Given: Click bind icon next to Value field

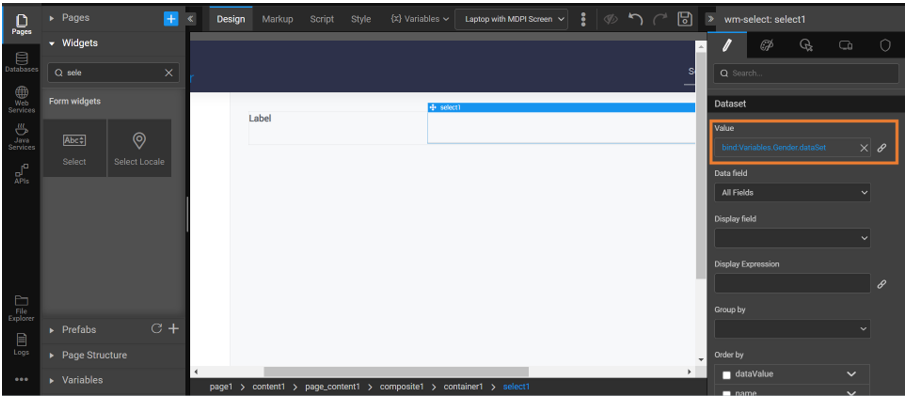Looking at the screenshot, I should (x=882, y=148).
